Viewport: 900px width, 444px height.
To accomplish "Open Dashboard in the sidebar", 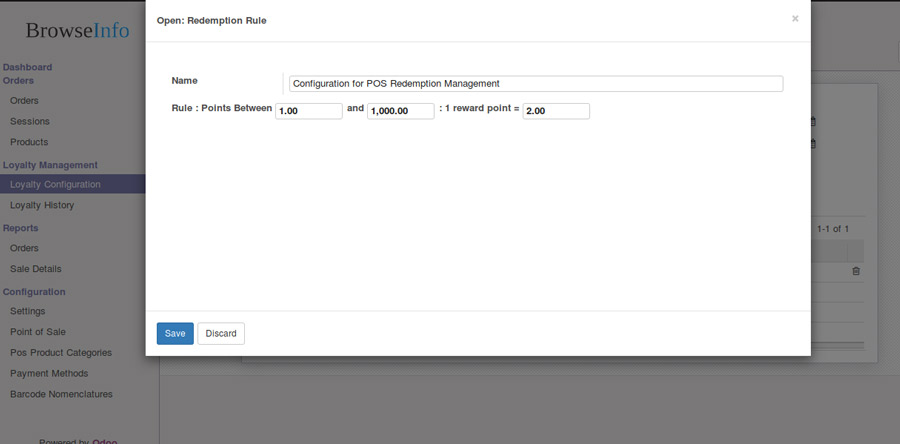I will [28, 67].
